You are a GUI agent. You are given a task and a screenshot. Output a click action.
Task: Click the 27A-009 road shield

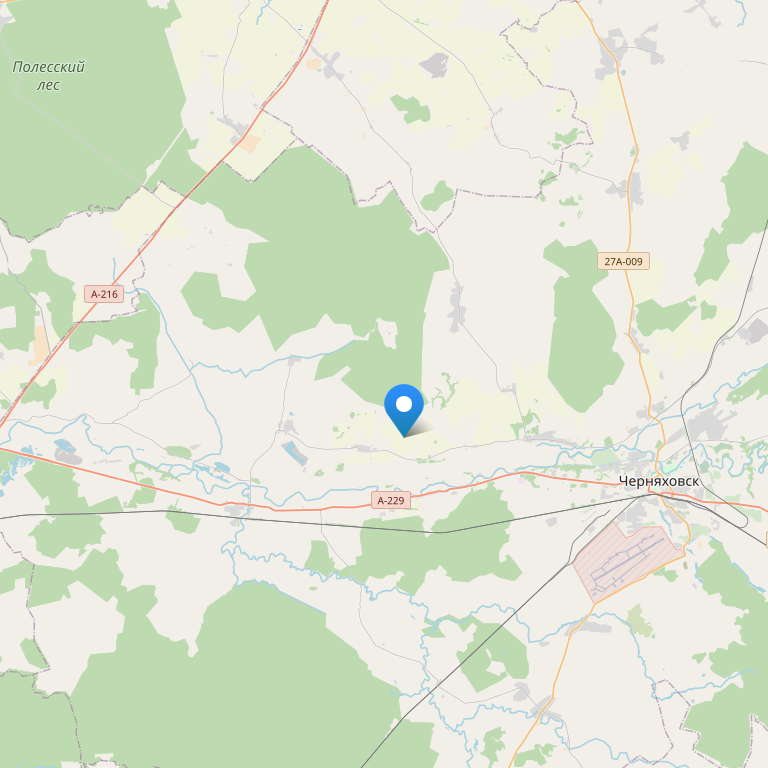(x=623, y=261)
